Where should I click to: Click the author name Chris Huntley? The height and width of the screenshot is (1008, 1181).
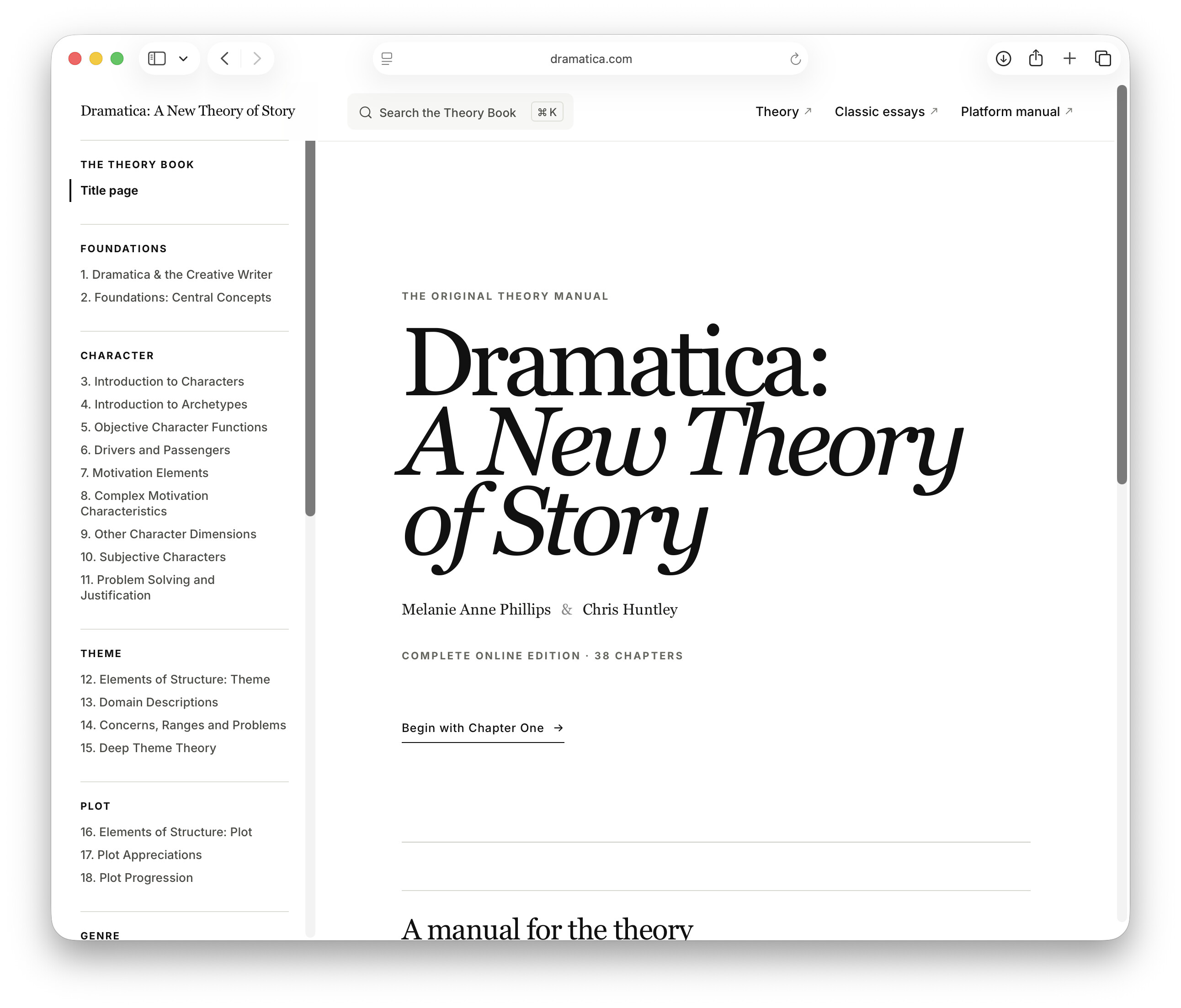(x=630, y=610)
